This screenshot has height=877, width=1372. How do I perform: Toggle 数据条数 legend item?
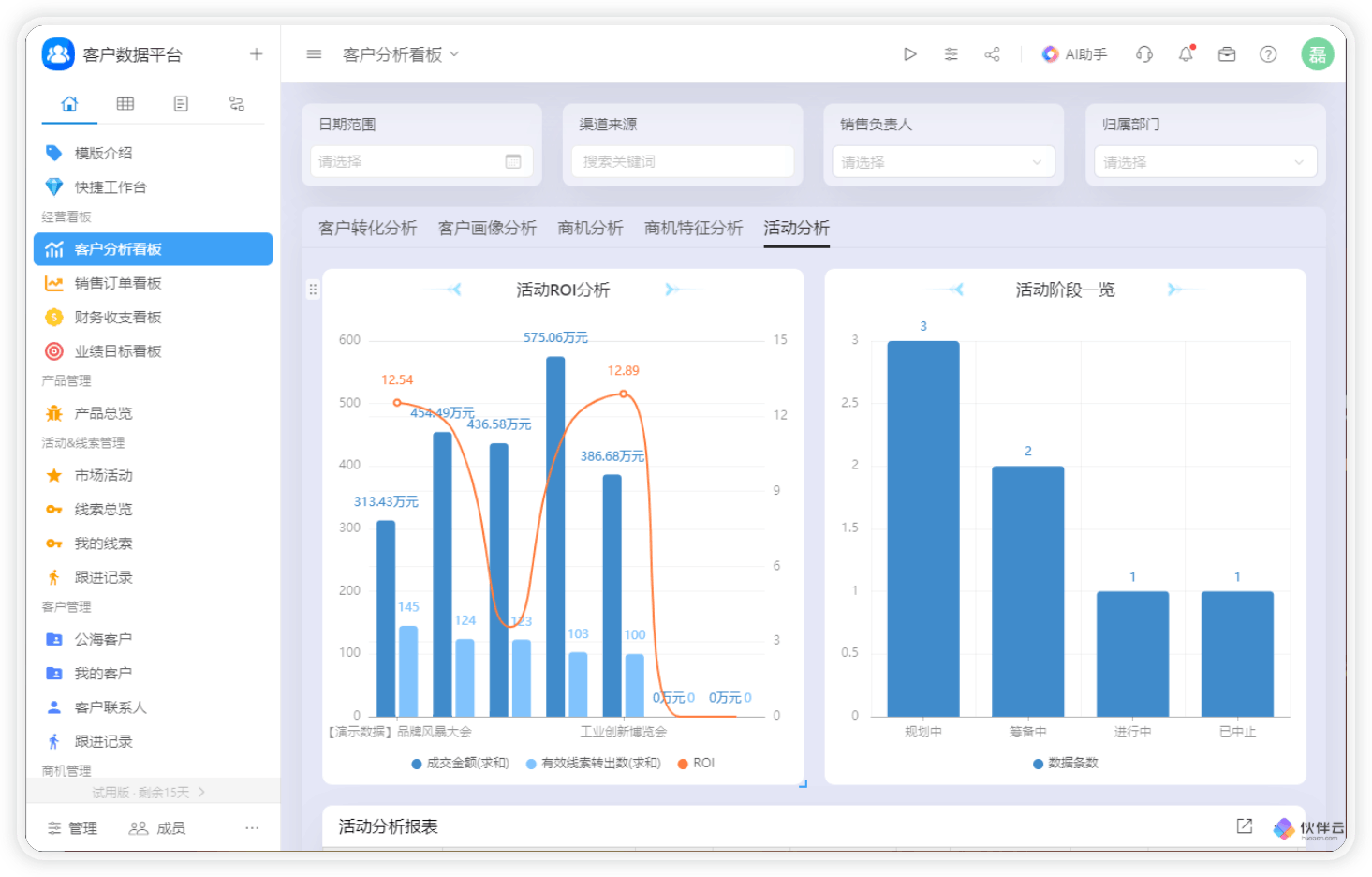point(1065,763)
